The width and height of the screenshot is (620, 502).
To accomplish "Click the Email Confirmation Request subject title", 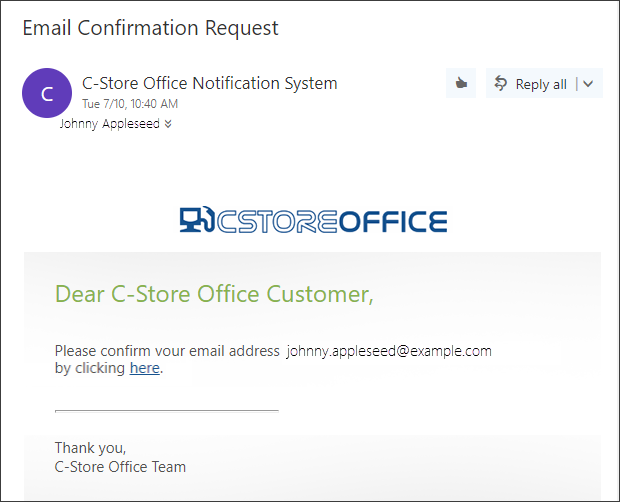I will click(x=151, y=28).
